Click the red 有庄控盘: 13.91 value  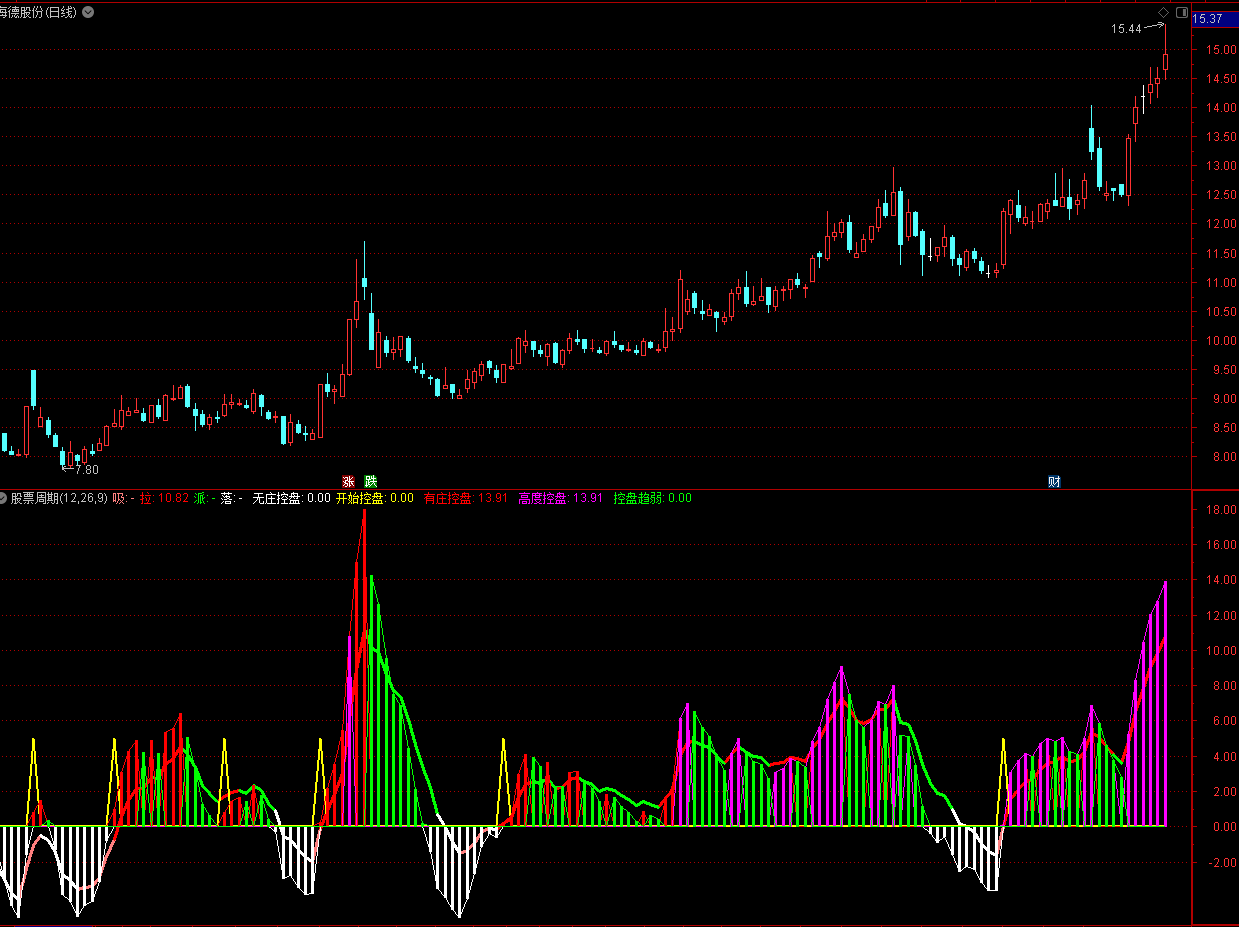465,498
